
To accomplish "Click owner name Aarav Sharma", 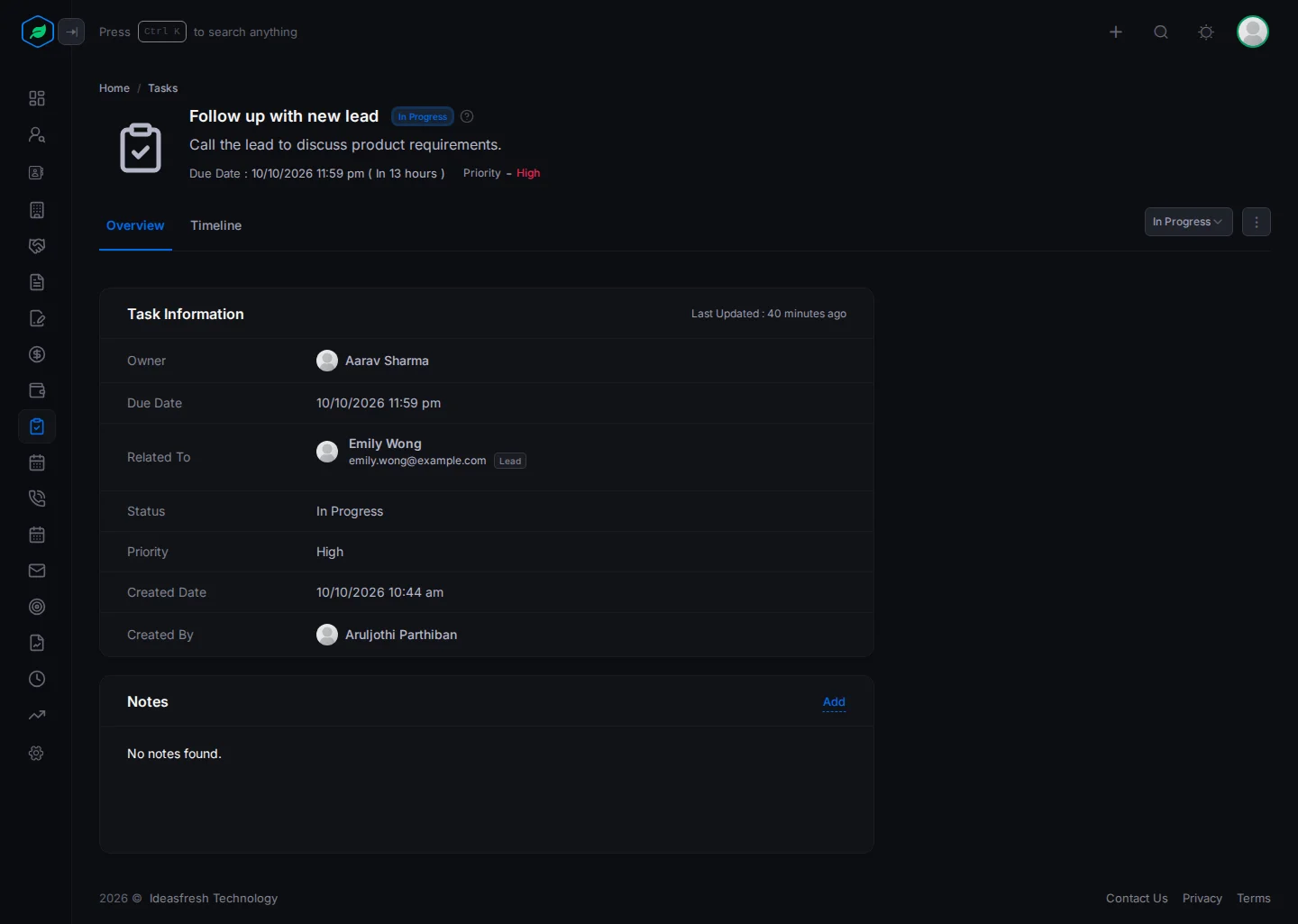I will point(387,361).
